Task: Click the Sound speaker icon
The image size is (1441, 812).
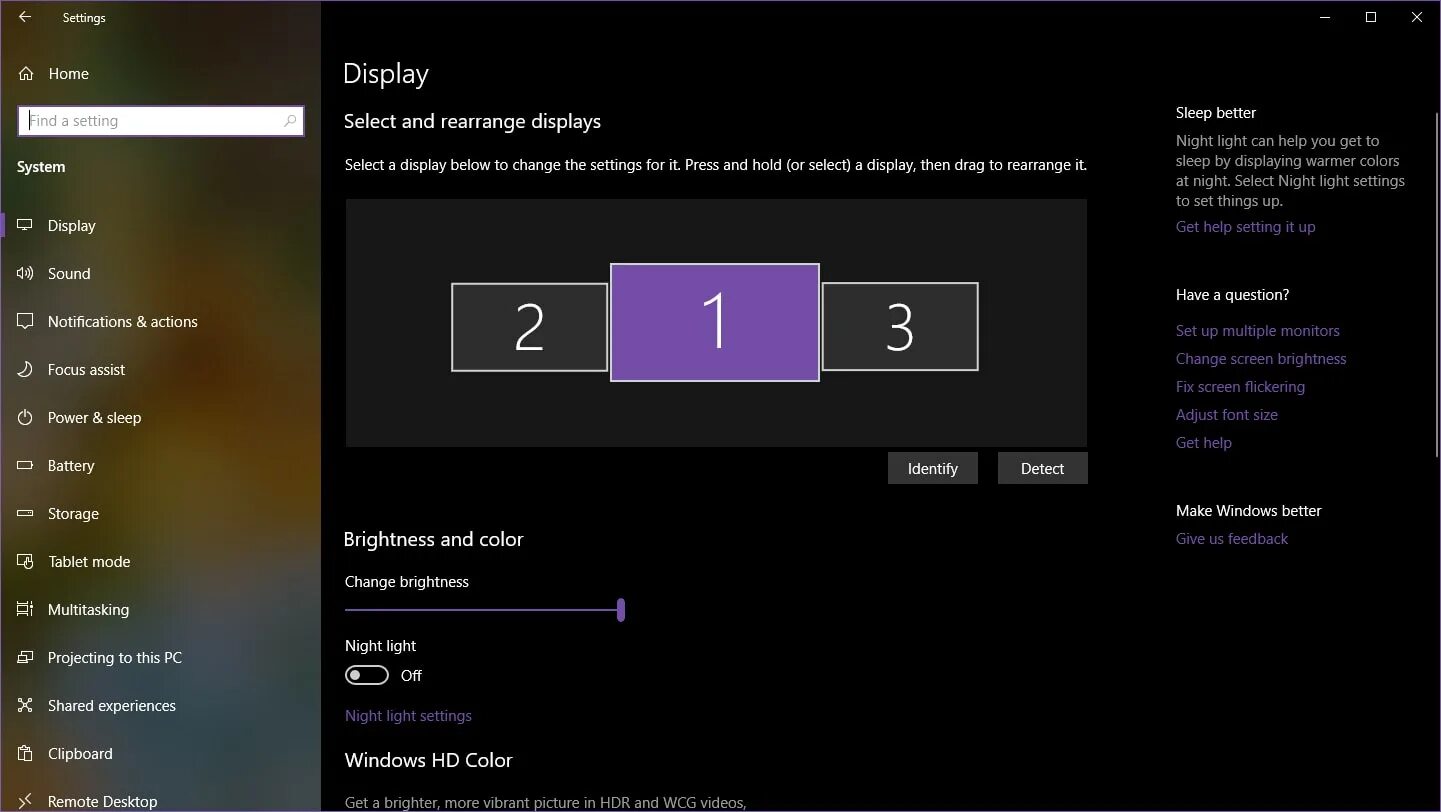Action: pyautogui.click(x=26, y=274)
